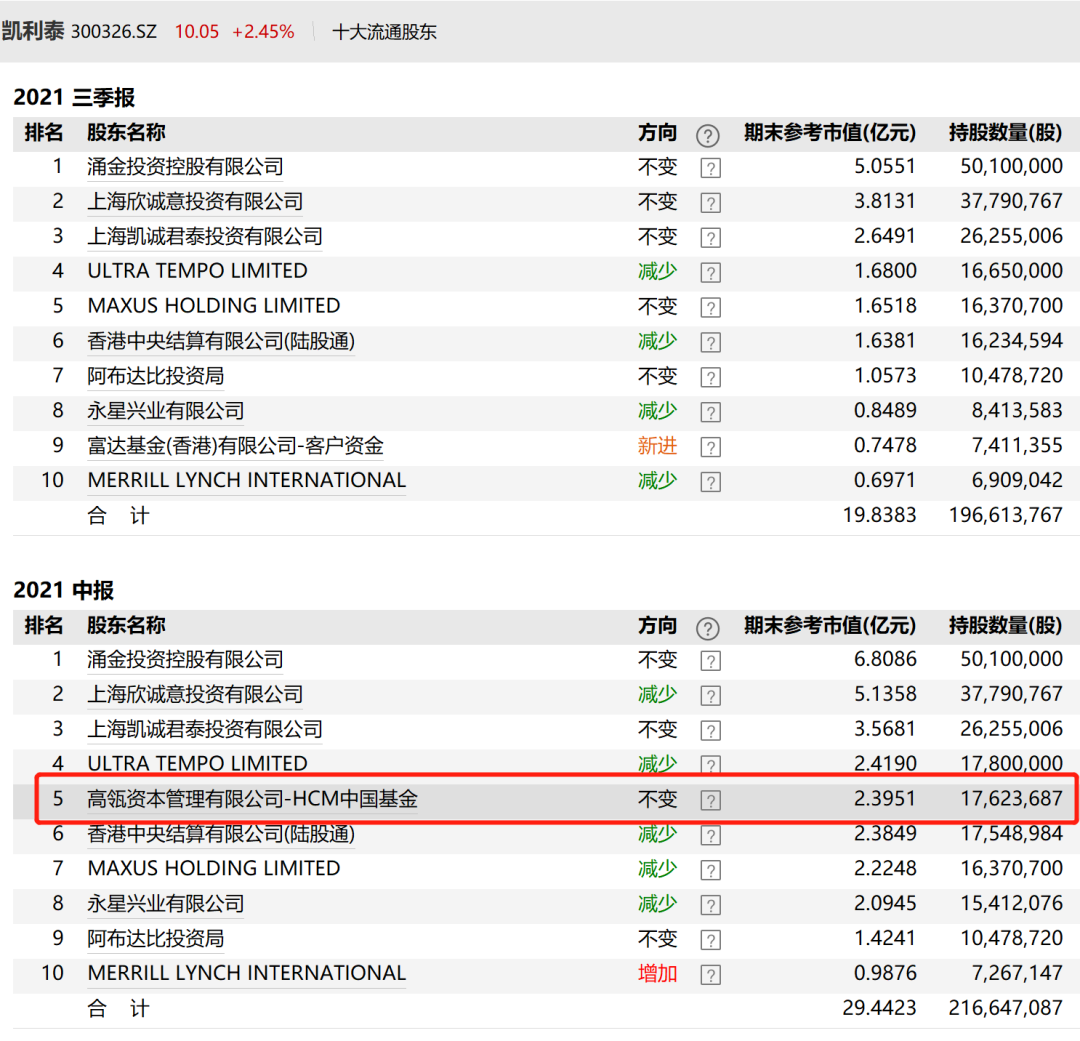Open 涌金投资控股有限公司 link in 三季报
The width and height of the screenshot is (1080, 1041).
point(185,167)
